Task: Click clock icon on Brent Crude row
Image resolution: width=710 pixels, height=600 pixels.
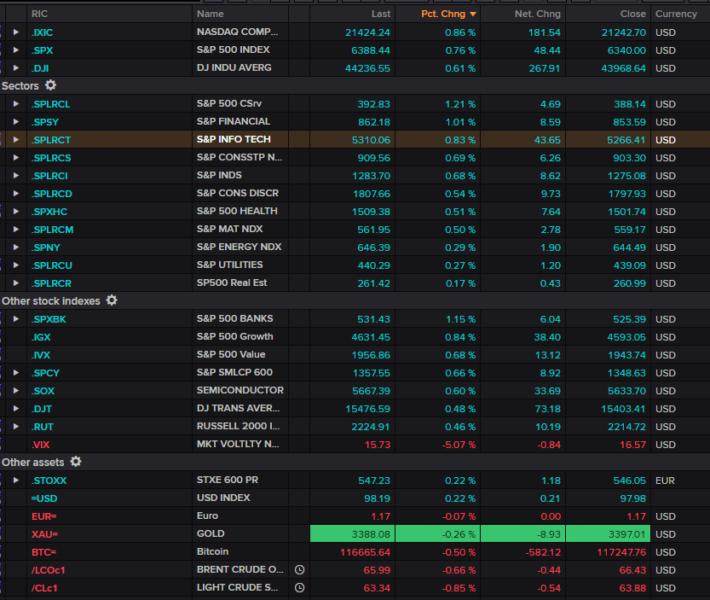Action: pos(299,570)
